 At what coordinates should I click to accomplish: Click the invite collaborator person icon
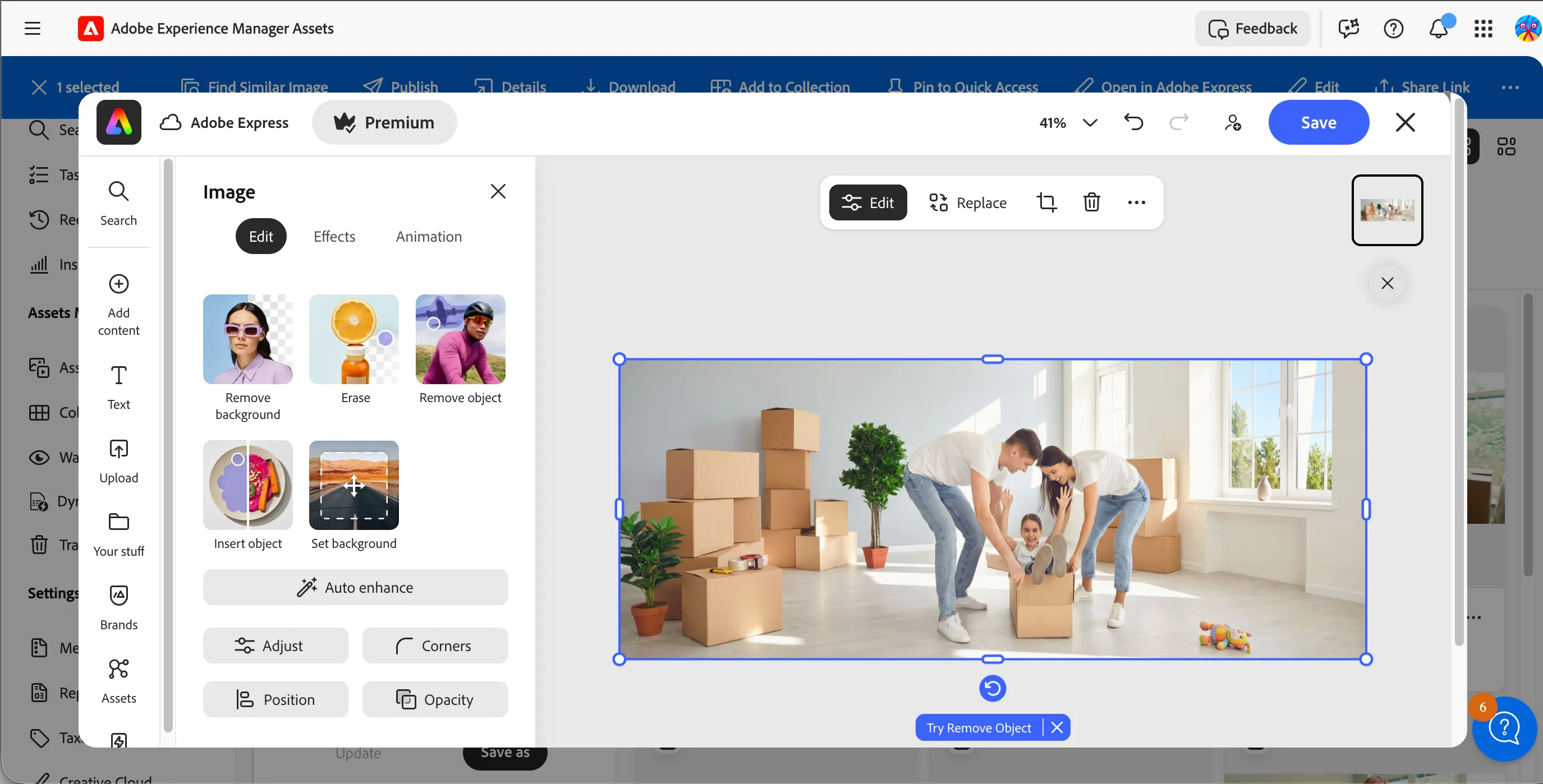(x=1232, y=122)
